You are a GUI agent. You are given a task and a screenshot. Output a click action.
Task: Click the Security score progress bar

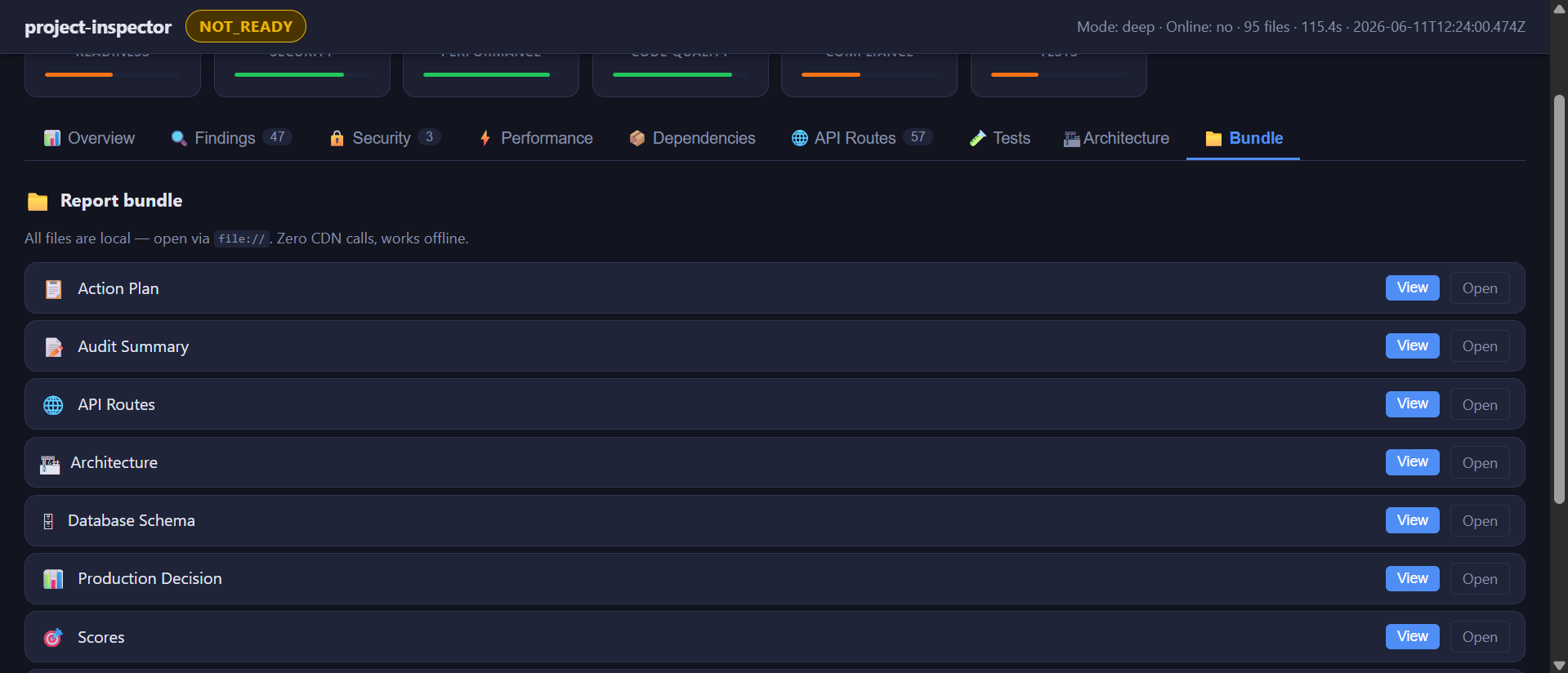pos(302,74)
